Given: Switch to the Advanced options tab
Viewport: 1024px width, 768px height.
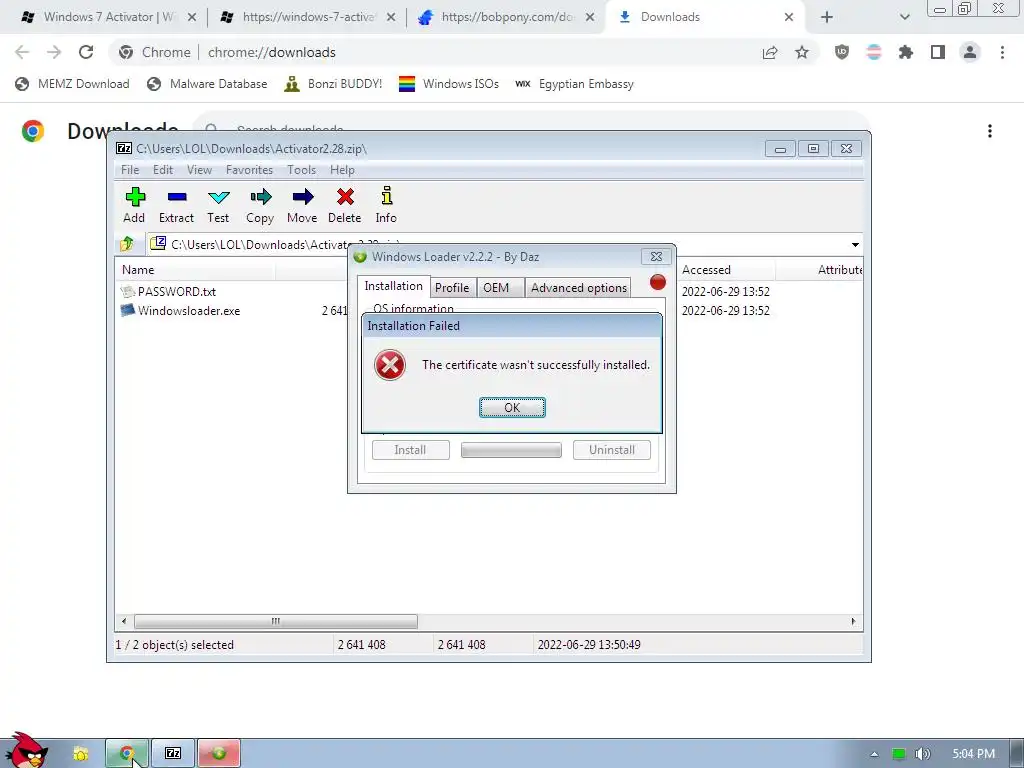Looking at the screenshot, I should coord(579,288).
